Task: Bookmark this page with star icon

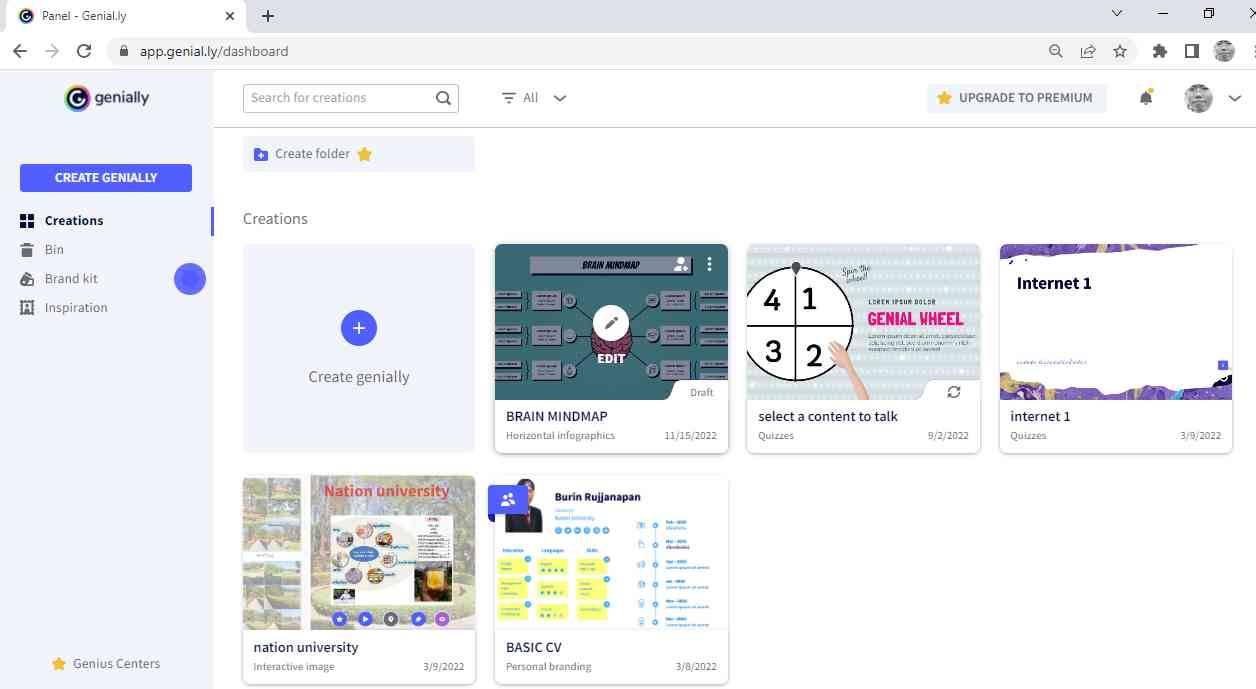Action: pos(1120,51)
